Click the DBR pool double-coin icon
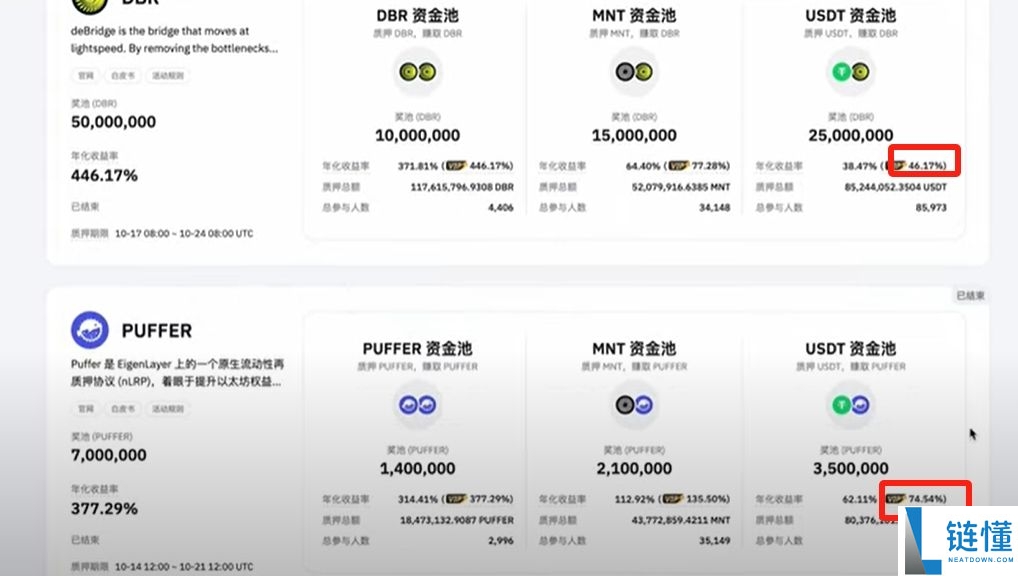This screenshot has height=576, width=1018. tap(417, 72)
